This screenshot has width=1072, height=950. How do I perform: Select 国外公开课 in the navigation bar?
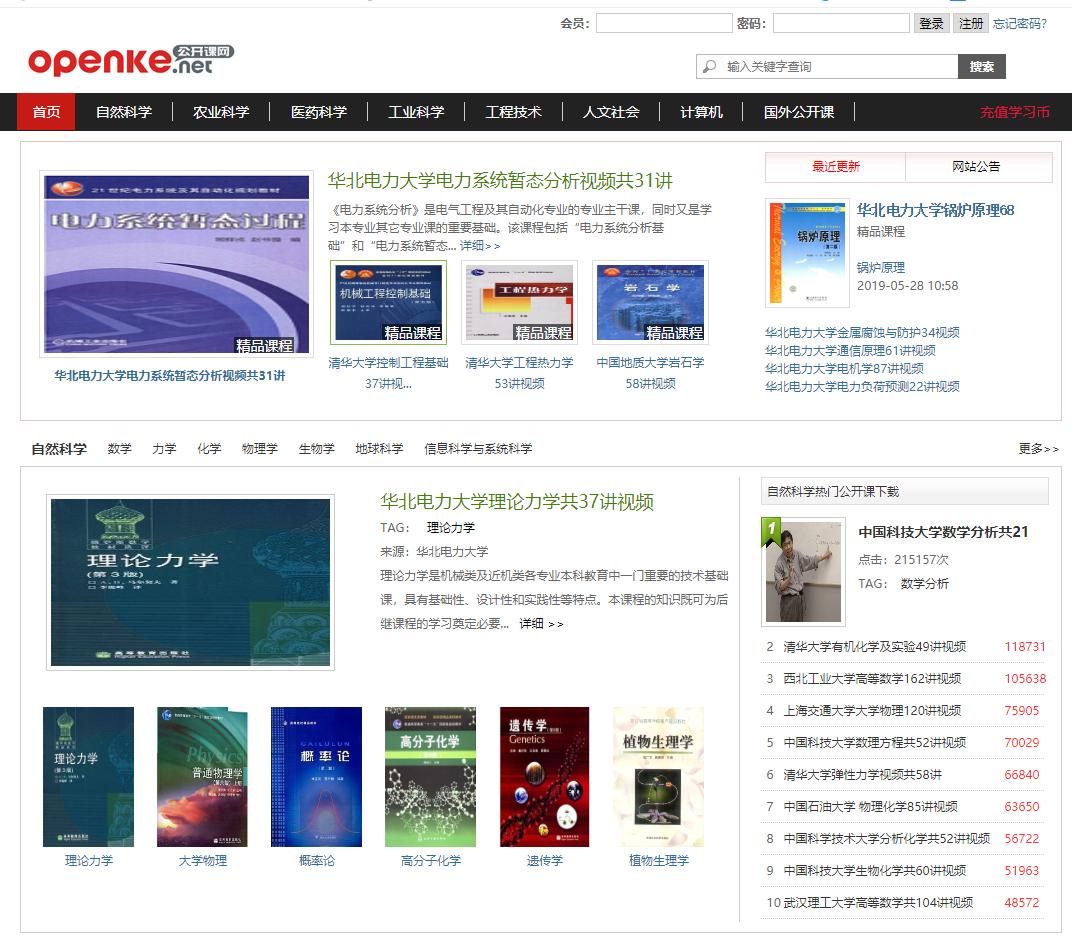click(800, 112)
